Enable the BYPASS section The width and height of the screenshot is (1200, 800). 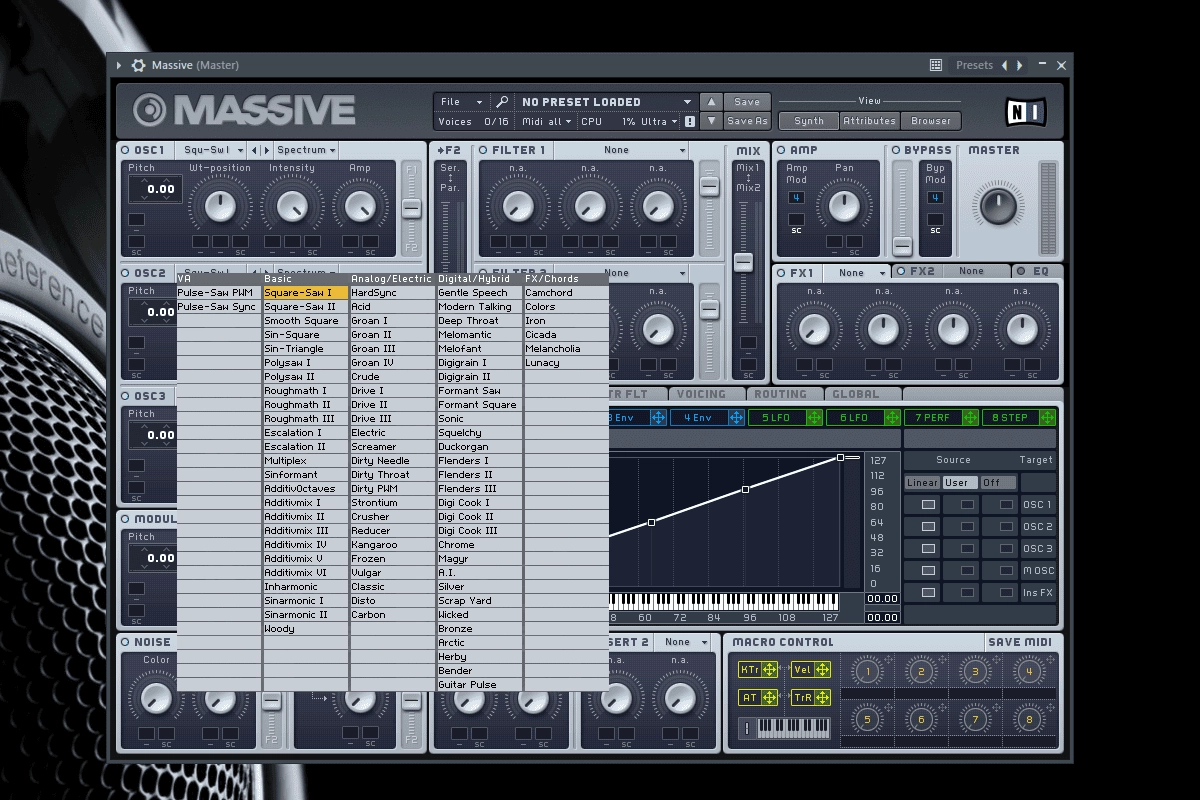(896, 150)
